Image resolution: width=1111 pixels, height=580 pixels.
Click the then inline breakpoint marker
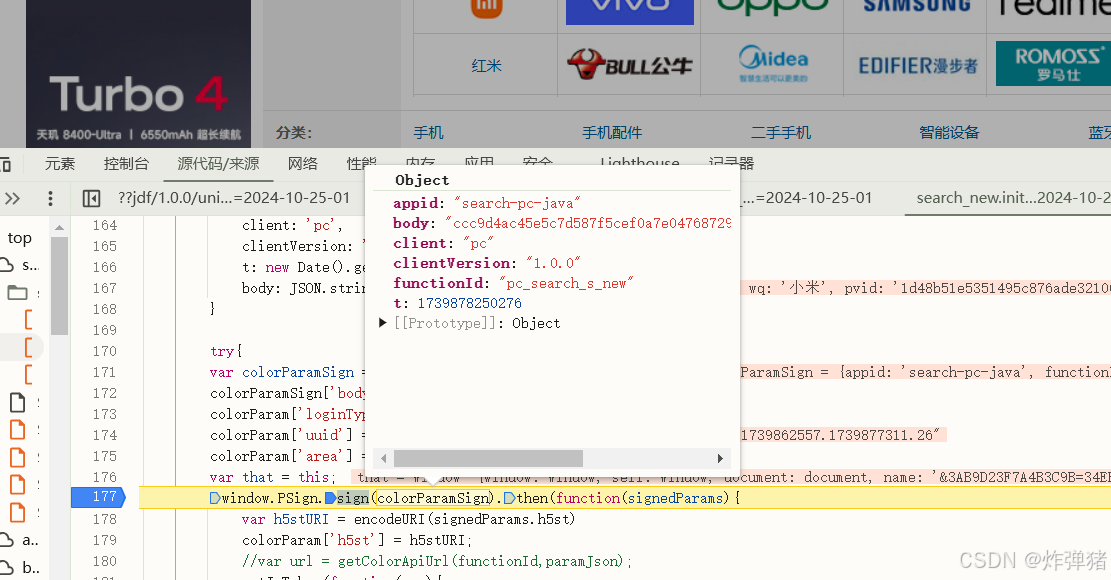[509, 498]
